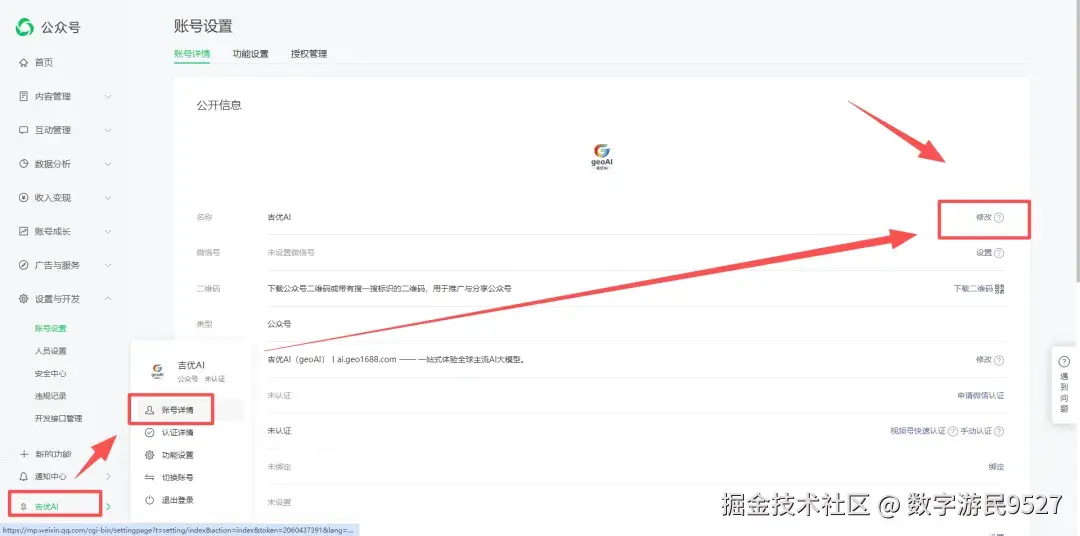
Task: Click the QR code icon beside 下载二维码
Action: click(999, 288)
